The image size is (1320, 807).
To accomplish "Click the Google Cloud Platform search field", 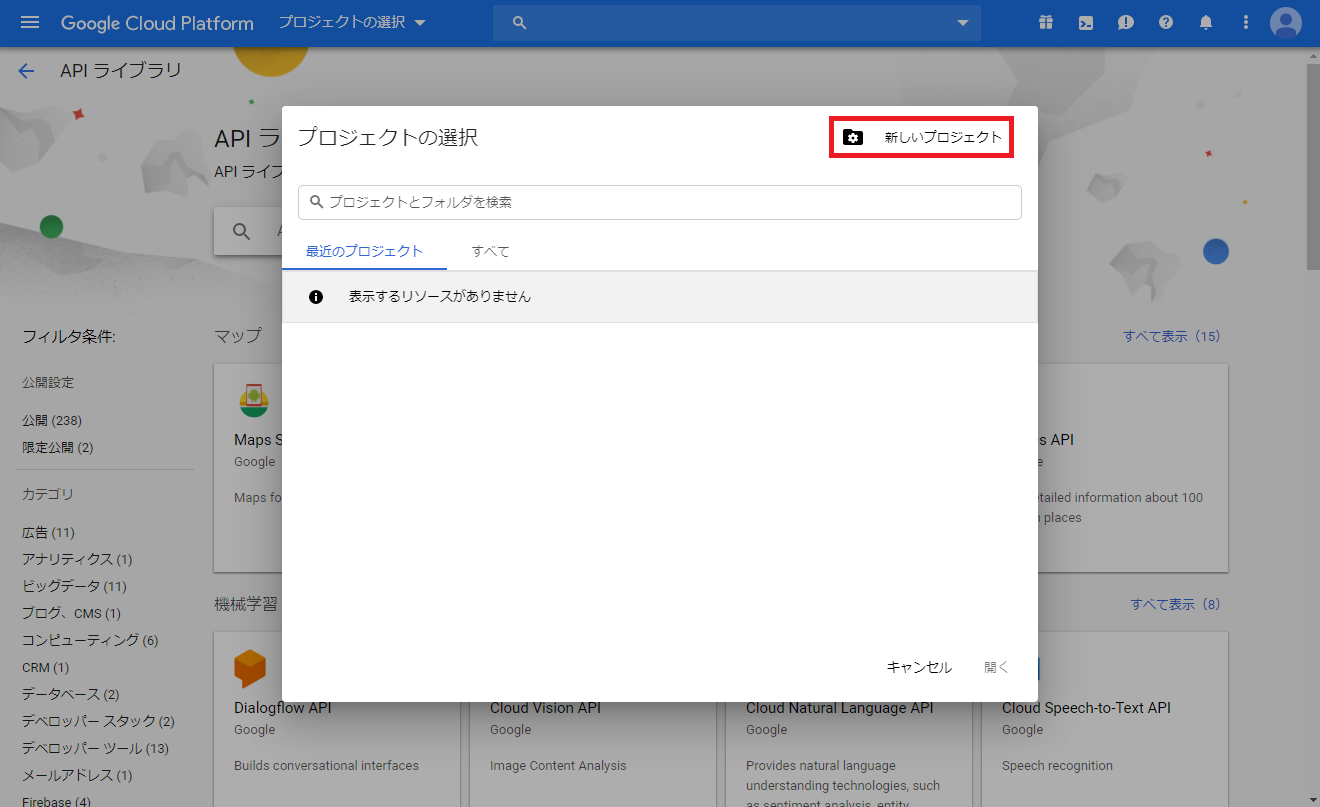I will tap(737, 22).
